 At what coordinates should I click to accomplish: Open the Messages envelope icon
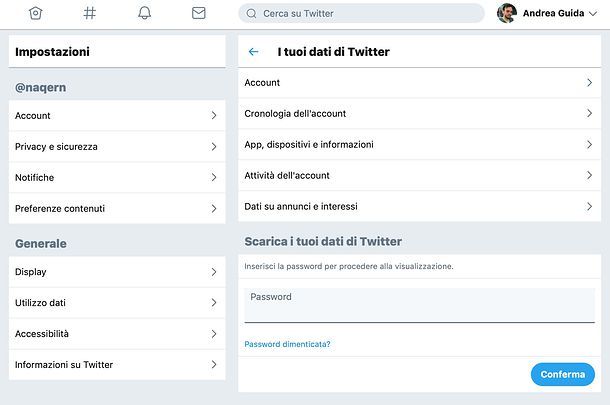(199, 13)
